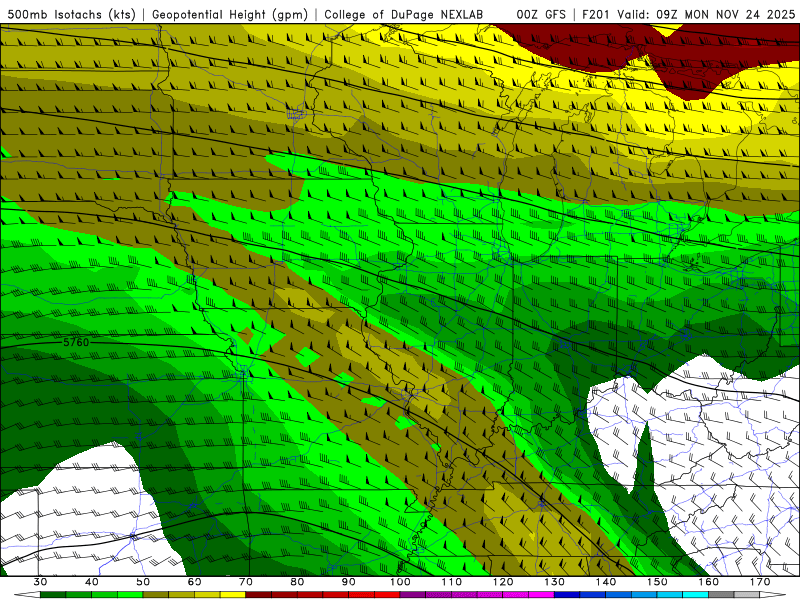The image size is (800, 600).
Task: Click the 100 knot legend label
Action: pyautogui.click(x=400, y=582)
